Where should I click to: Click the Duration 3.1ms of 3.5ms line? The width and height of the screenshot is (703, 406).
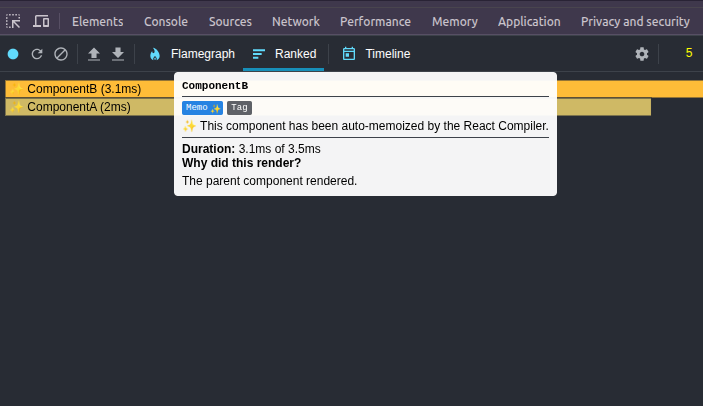click(x=251, y=149)
